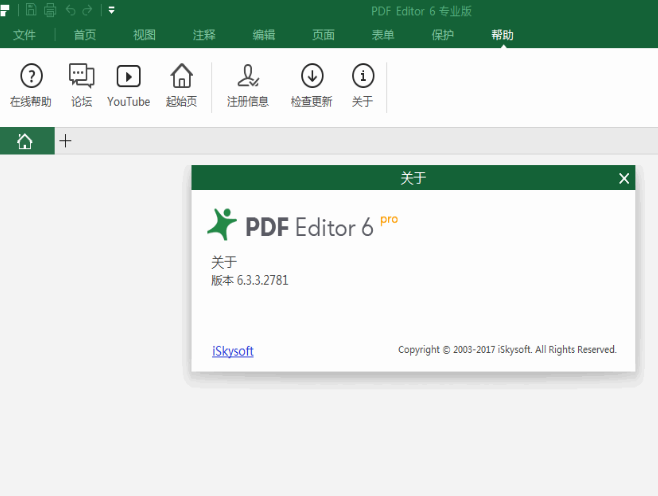The image size is (658, 496).
Task: Click the PDF Editor 6 专业版 window title
Action: 421,11
